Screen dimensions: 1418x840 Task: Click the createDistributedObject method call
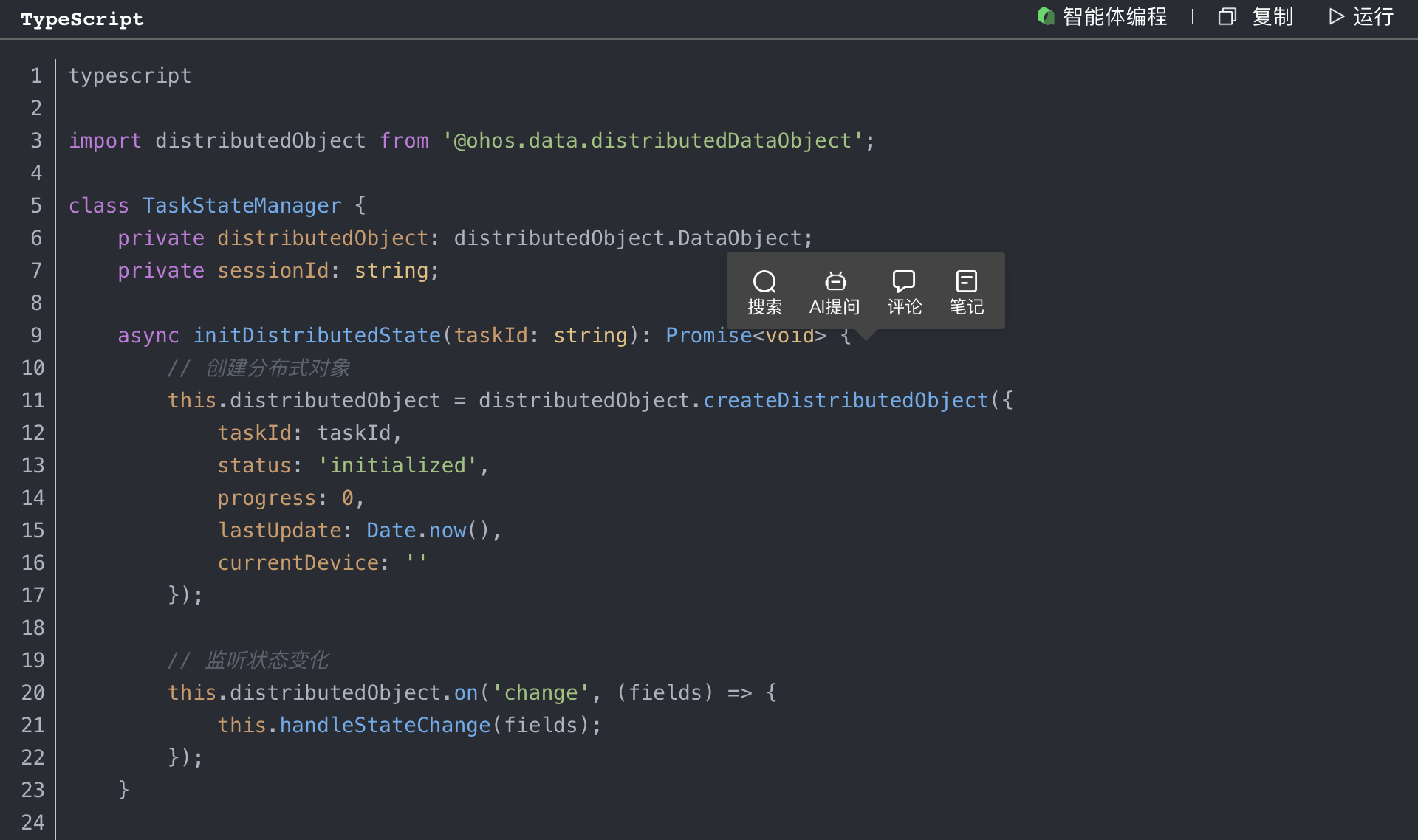pos(845,400)
